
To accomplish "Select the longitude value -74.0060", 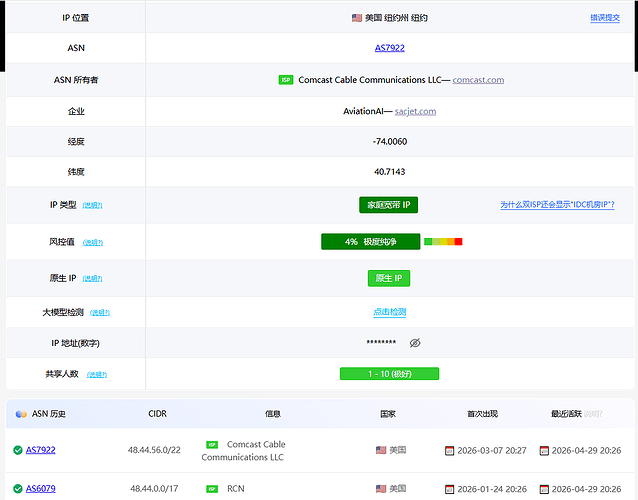I will (x=390, y=142).
